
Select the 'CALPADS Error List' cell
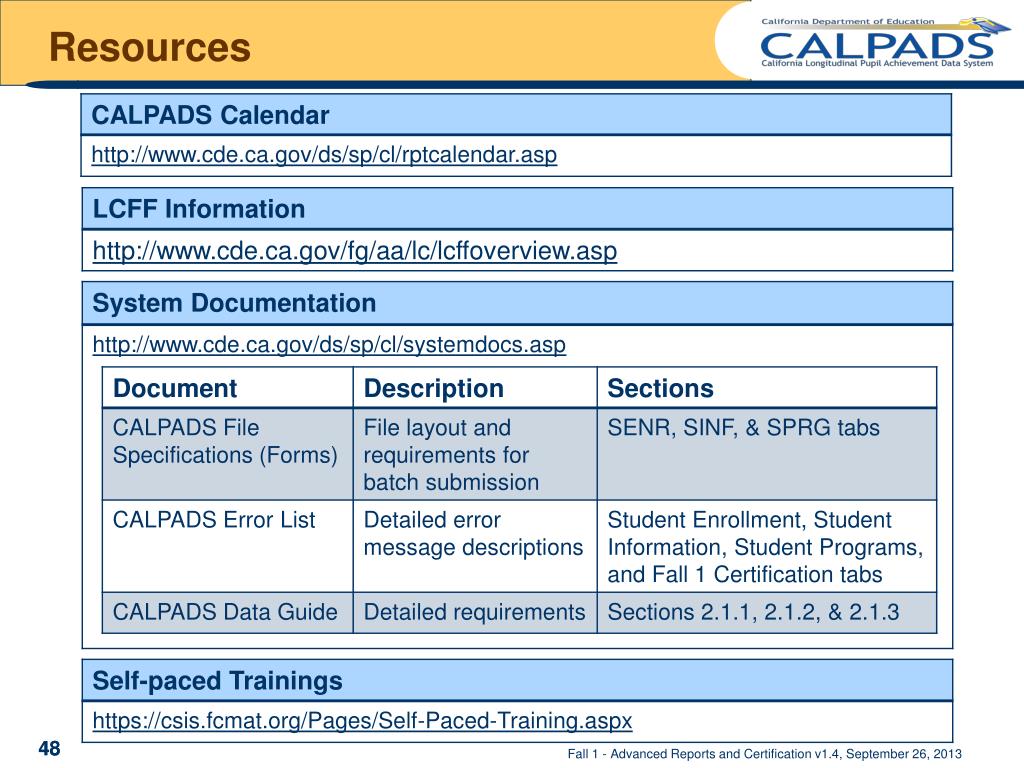(227, 547)
